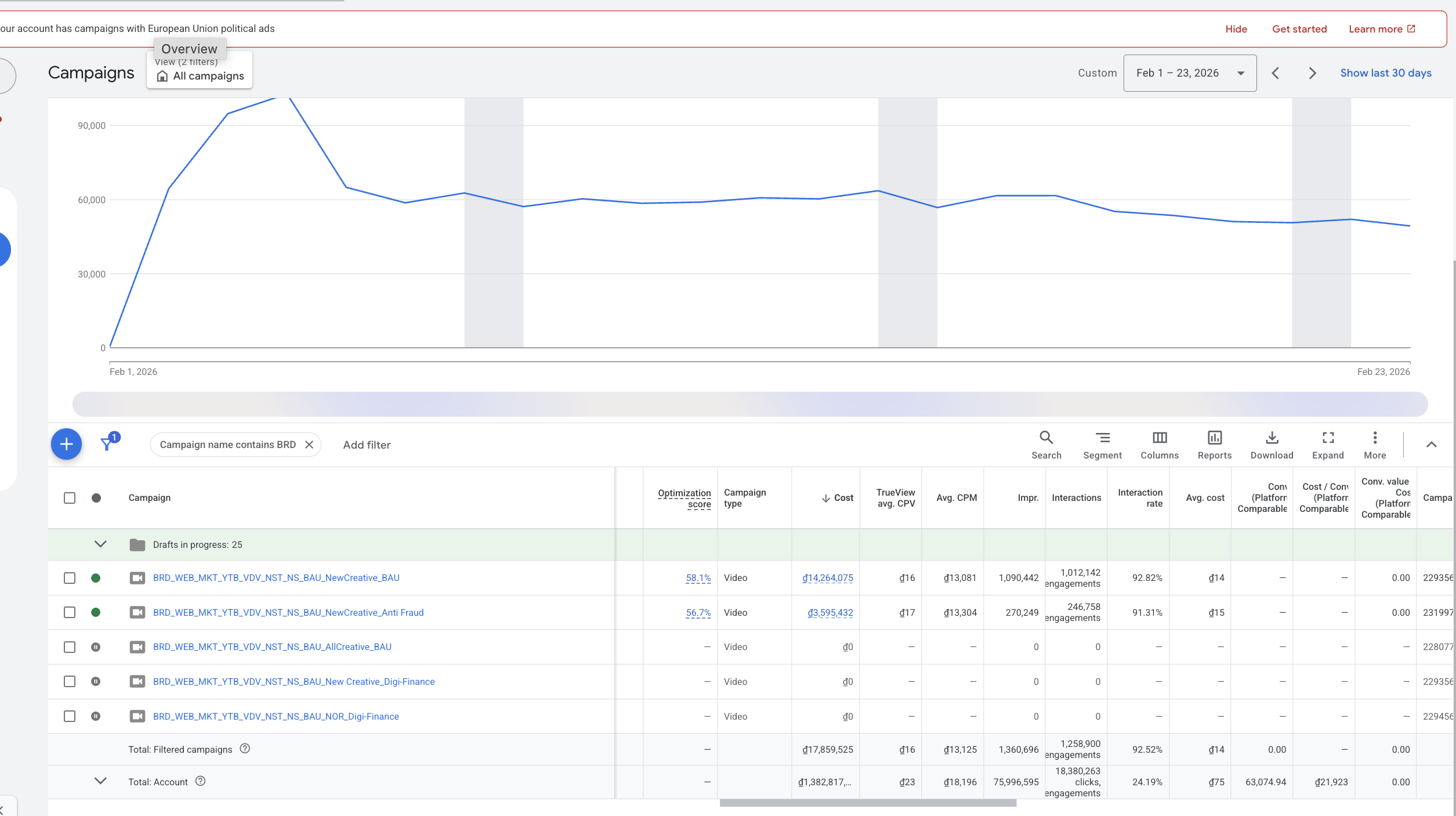The height and width of the screenshot is (816, 1456).
Task: Open the BRD_WEB_MKT_YTB_VDV_NST_NS_BAU_AllCreative_BAU campaign link
Action: 272,647
